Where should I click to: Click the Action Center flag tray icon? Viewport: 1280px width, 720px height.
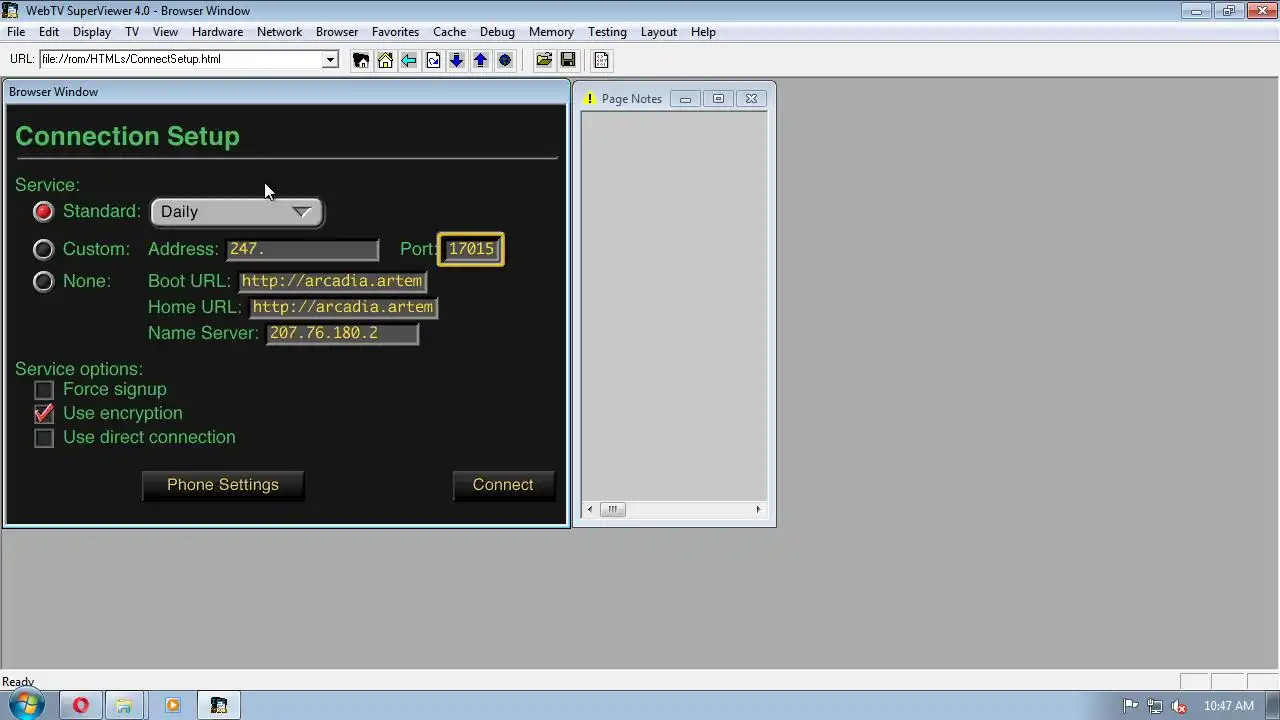pos(1131,706)
